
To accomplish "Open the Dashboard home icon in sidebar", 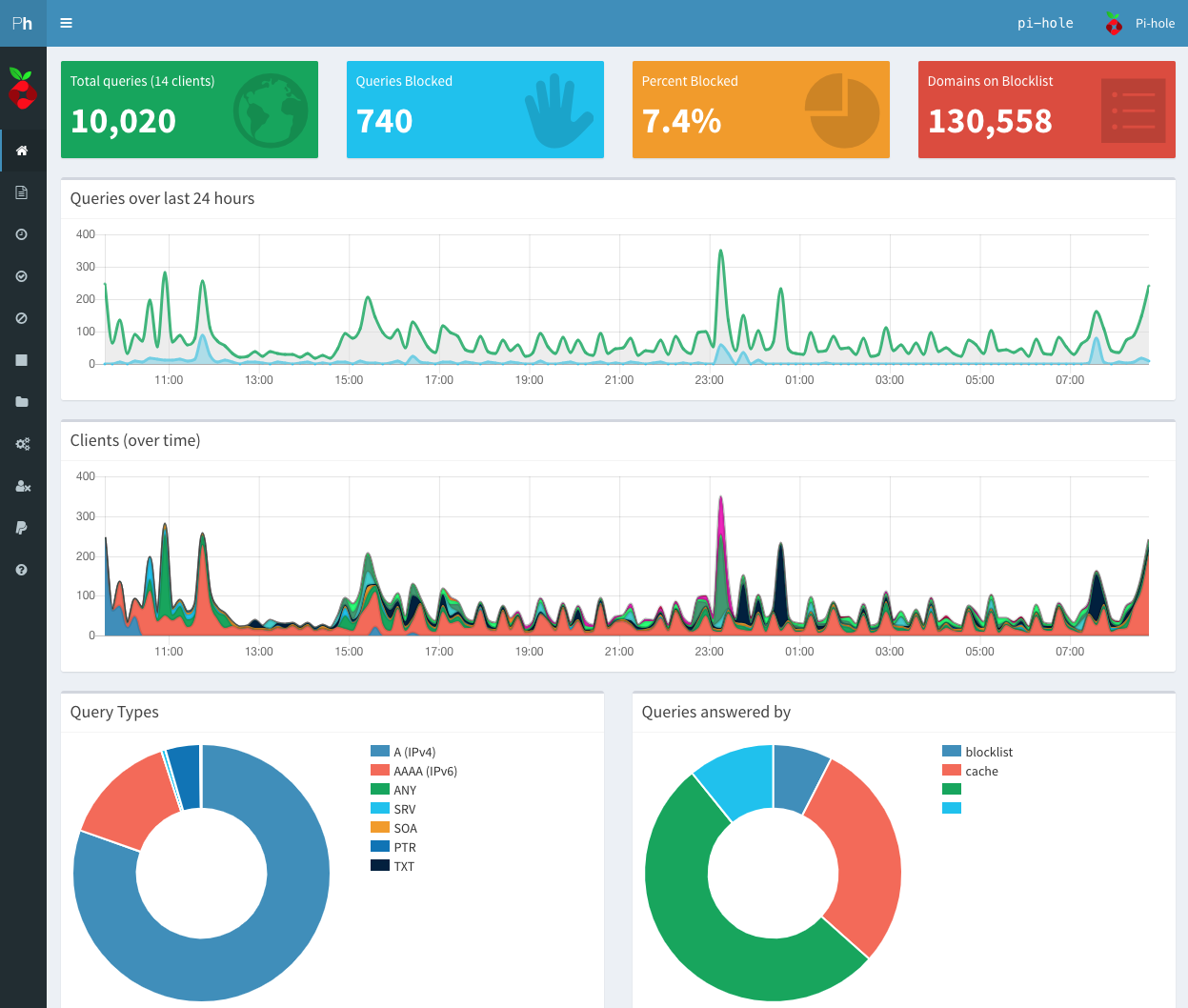I will [22, 151].
